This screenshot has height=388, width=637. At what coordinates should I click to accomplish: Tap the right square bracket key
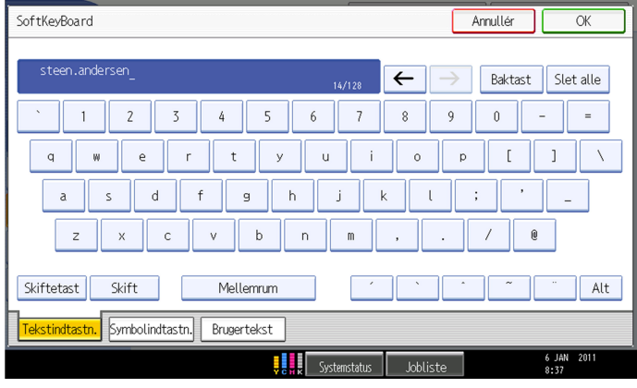[x=555, y=156]
